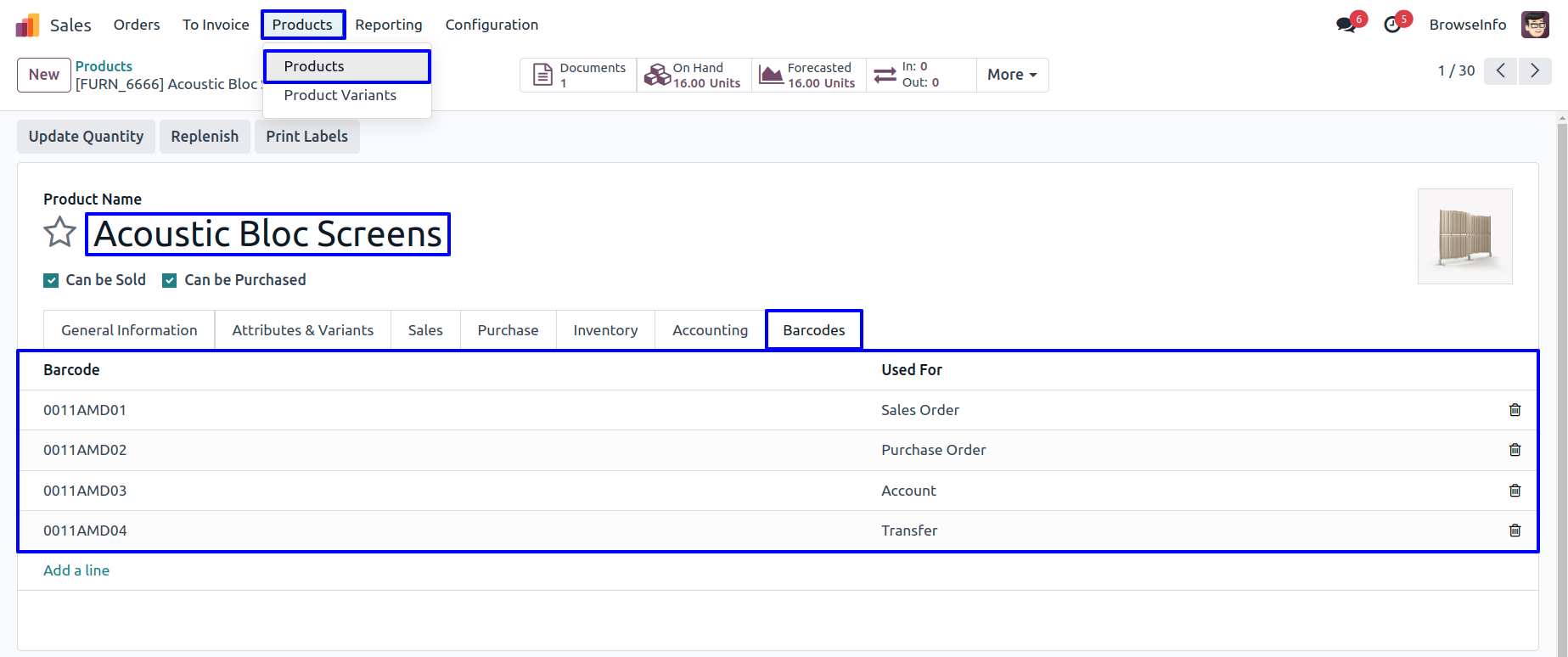
Task: Delete the 0011AMD04 Transfer barcode row
Action: click(1515, 531)
